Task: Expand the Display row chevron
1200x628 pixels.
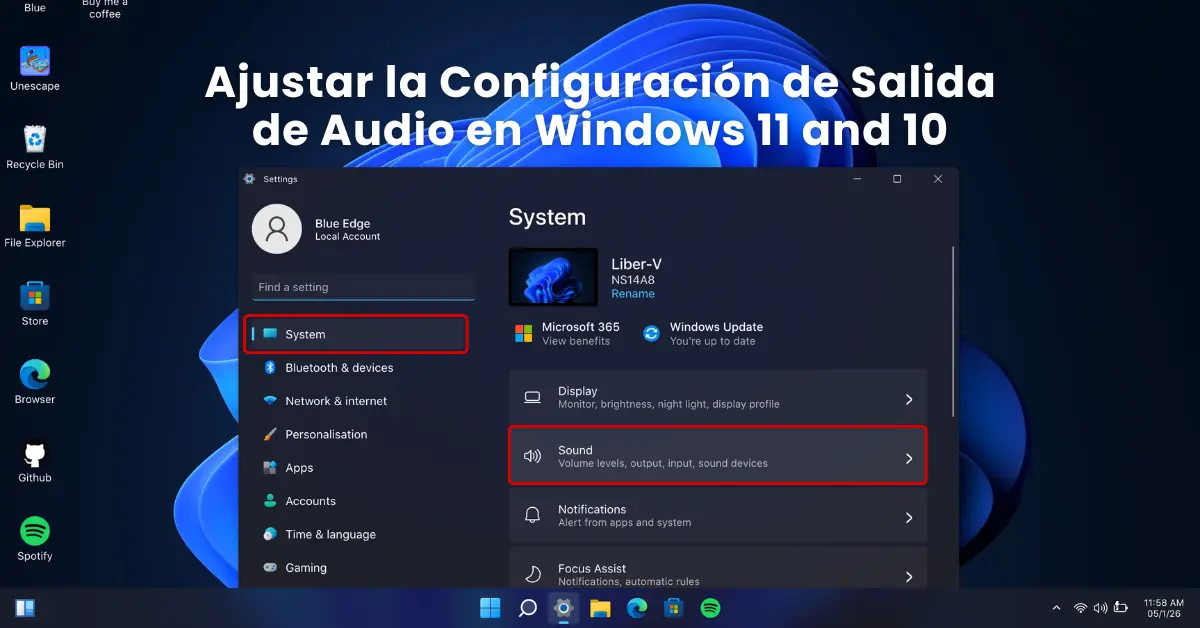Action: pyautogui.click(x=909, y=399)
